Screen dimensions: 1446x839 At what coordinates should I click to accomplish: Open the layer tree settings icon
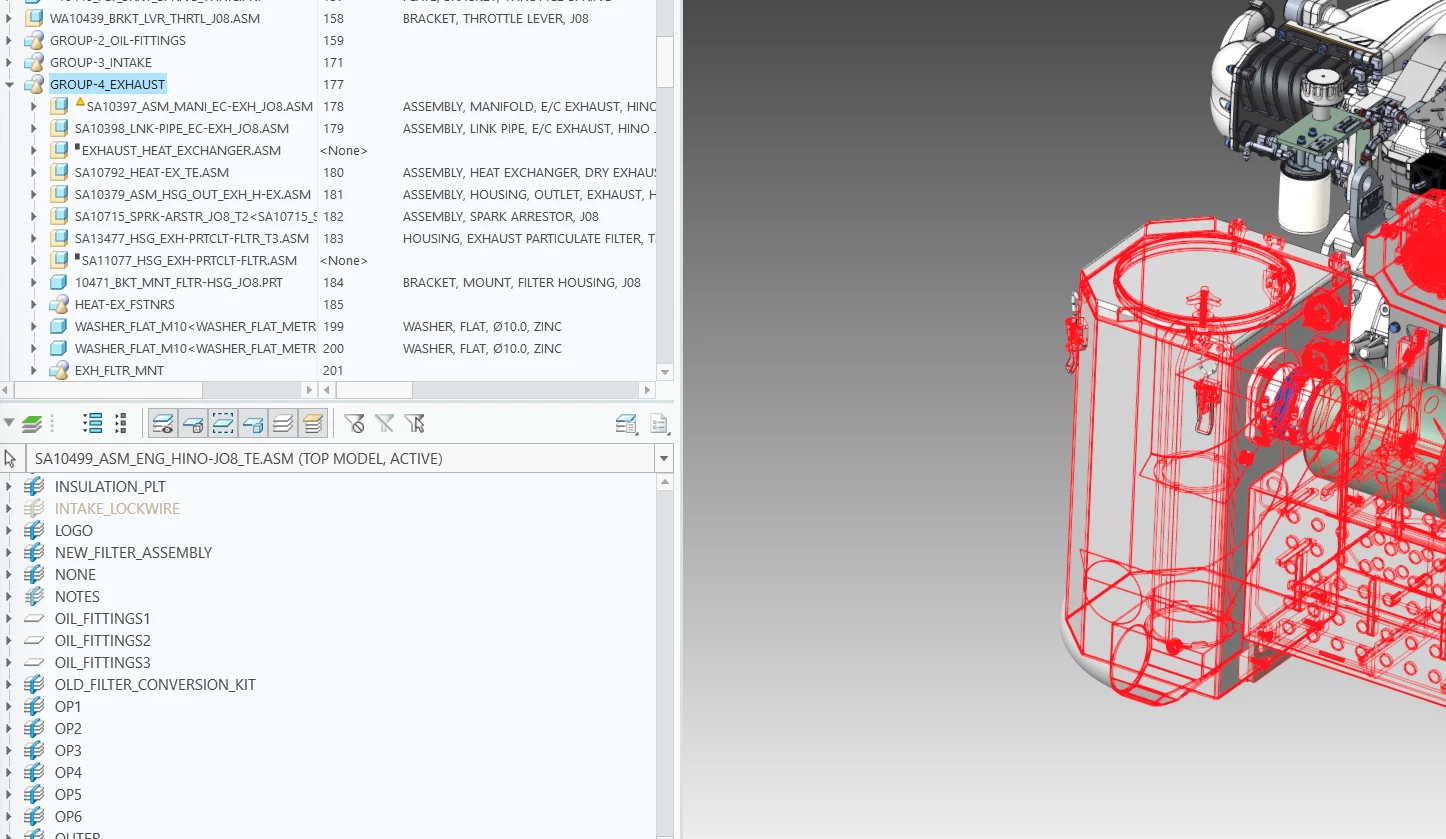[x=627, y=424]
